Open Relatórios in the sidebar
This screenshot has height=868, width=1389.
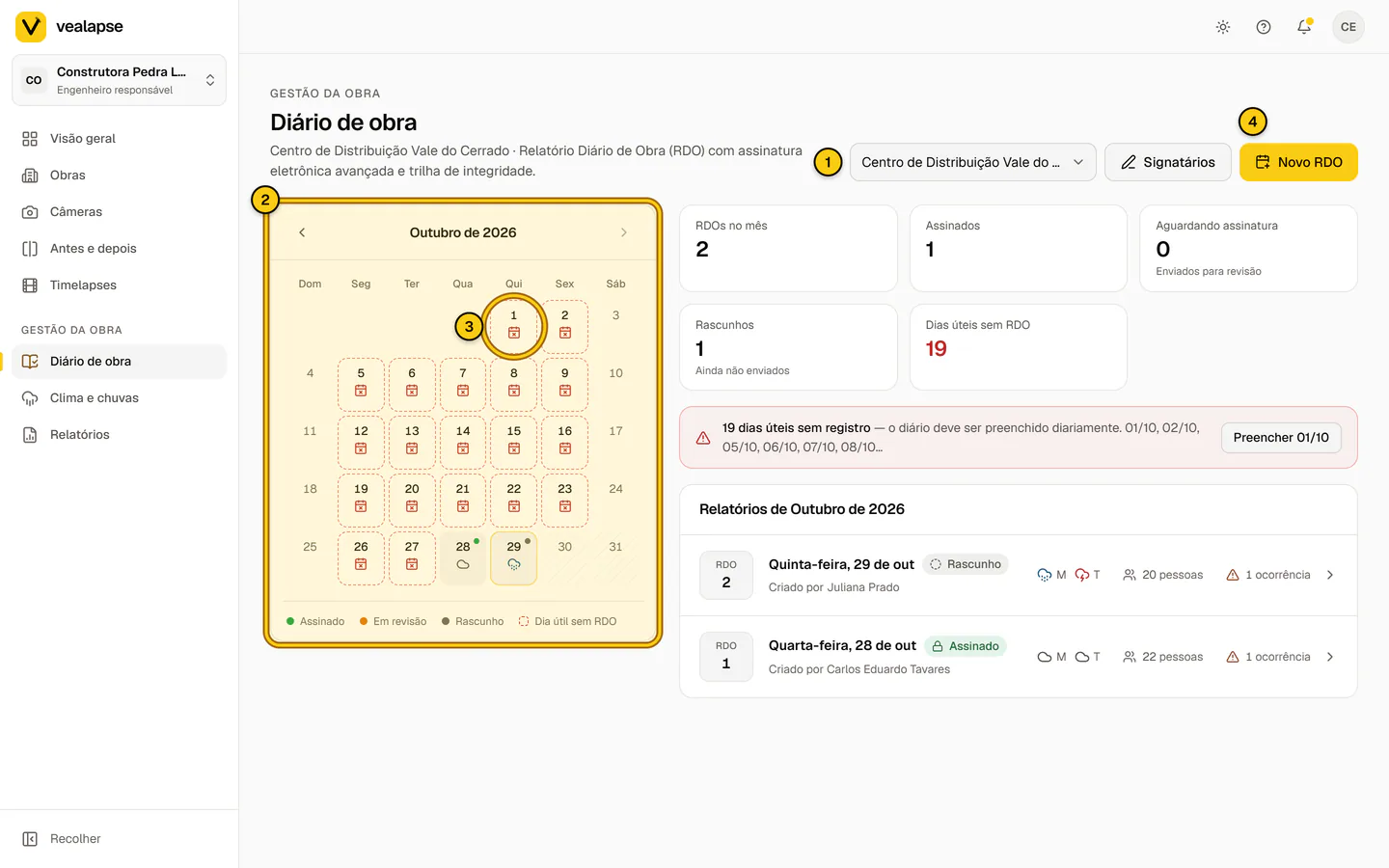[119, 435]
